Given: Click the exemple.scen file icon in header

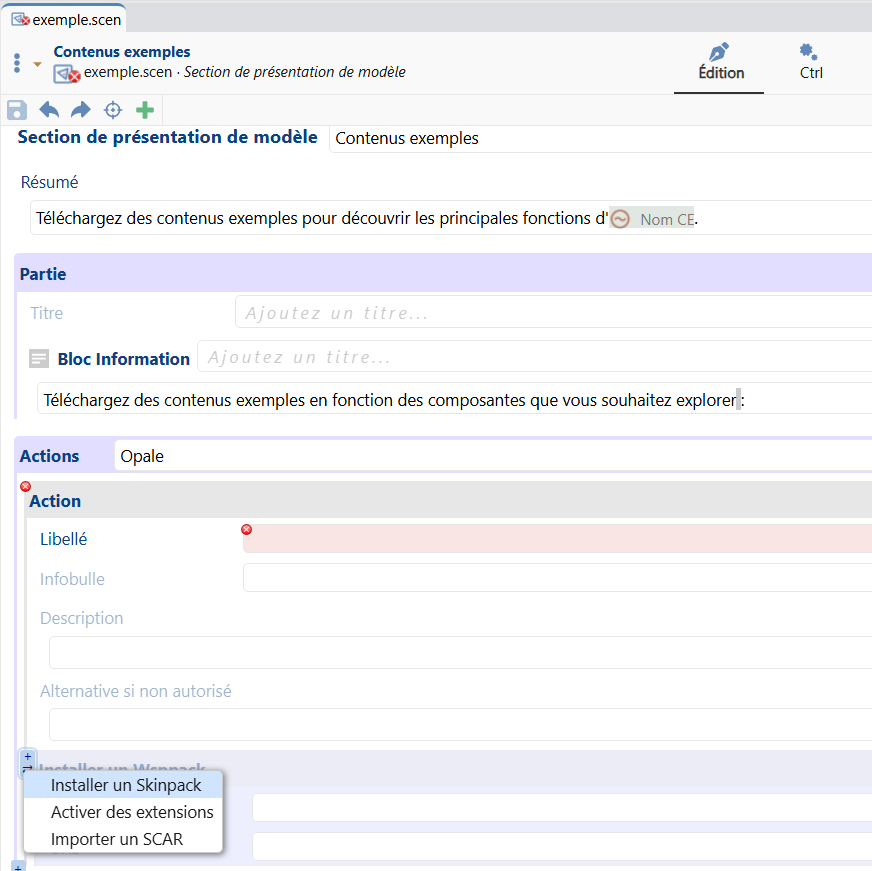Looking at the screenshot, I should coord(66,74).
